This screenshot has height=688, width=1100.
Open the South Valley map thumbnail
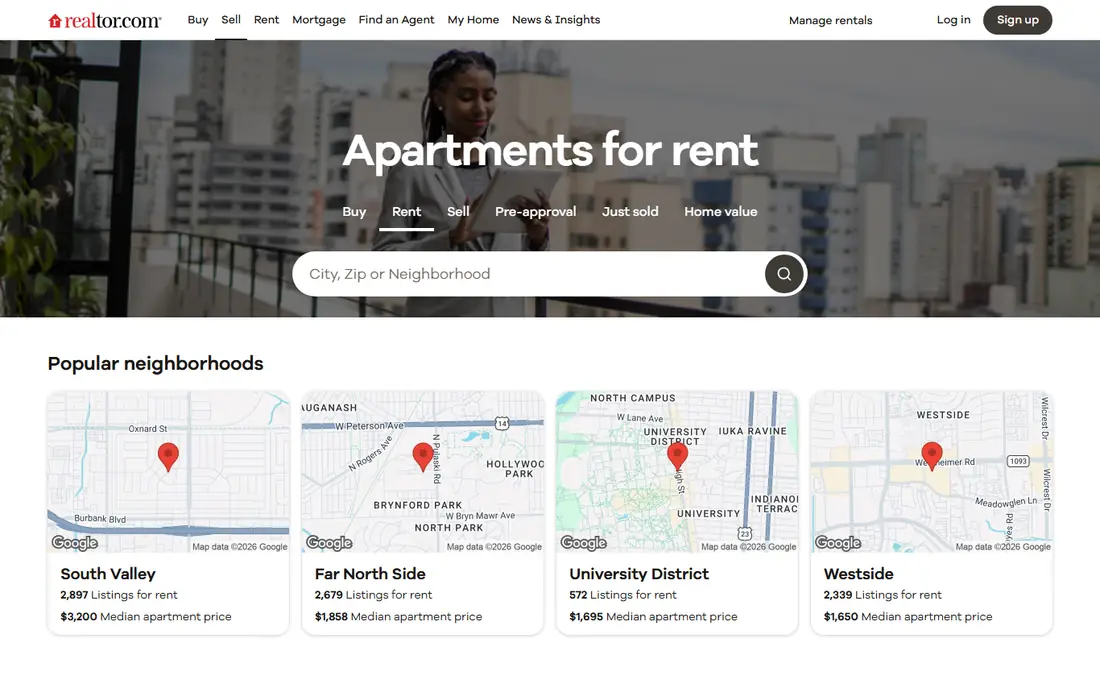click(x=168, y=472)
